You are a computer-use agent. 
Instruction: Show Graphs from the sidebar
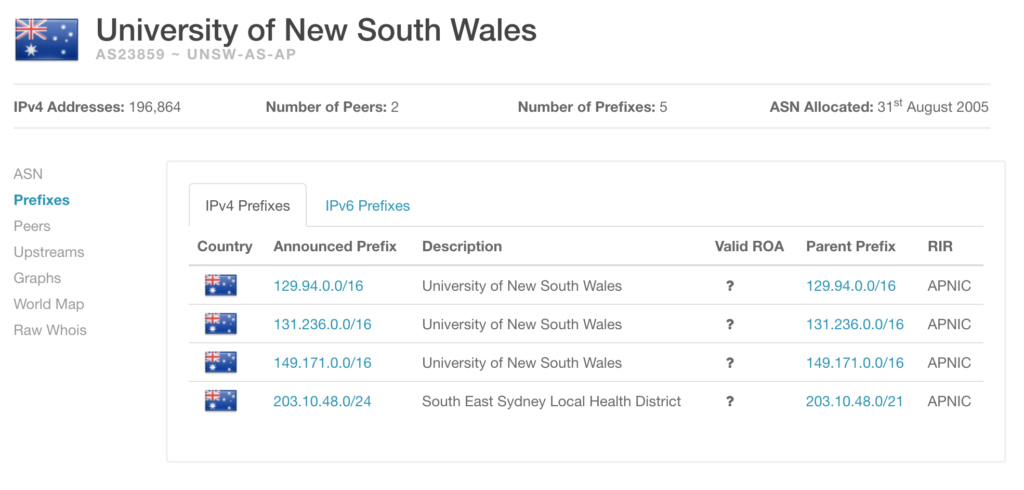click(37, 278)
